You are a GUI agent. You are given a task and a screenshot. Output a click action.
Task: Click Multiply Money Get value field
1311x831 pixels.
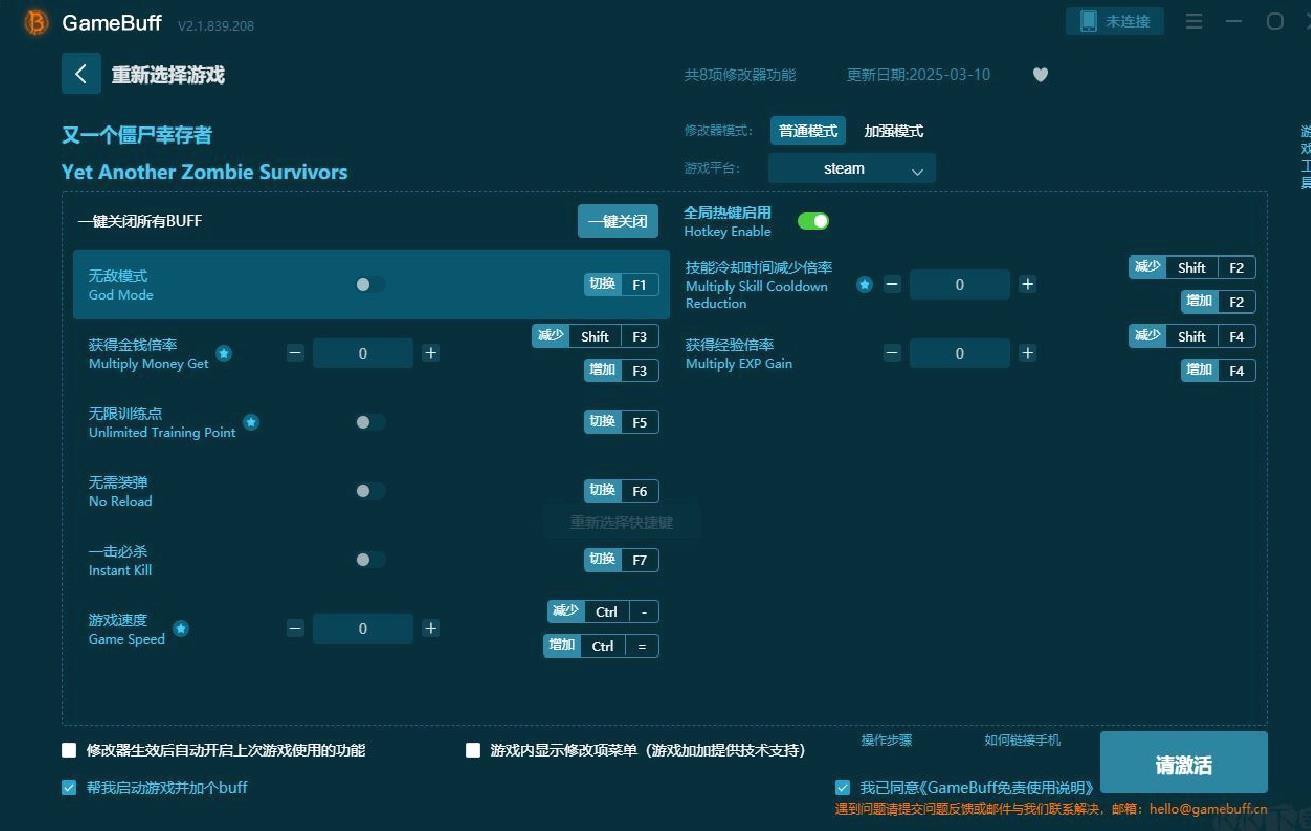(363, 353)
